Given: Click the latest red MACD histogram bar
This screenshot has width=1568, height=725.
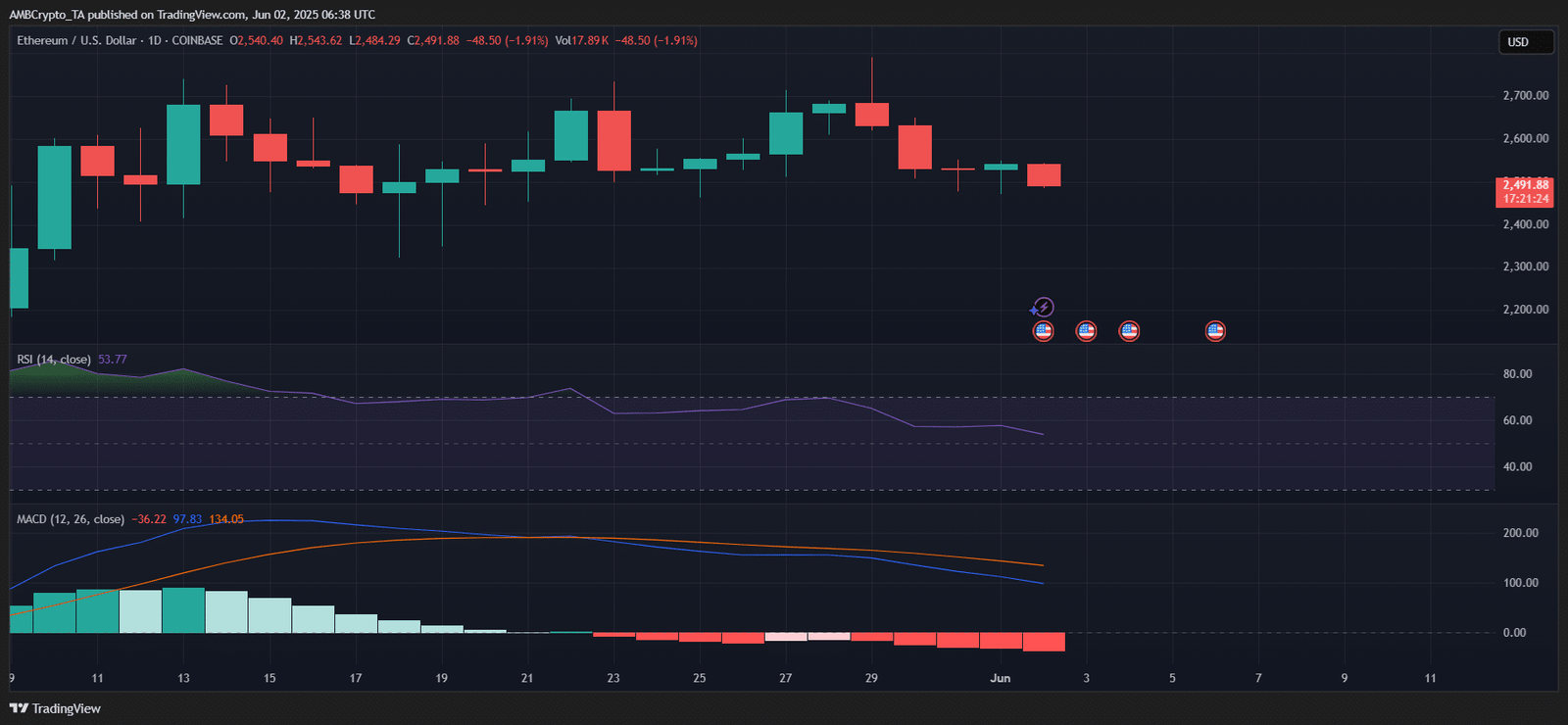Looking at the screenshot, I should [1044, 642].
